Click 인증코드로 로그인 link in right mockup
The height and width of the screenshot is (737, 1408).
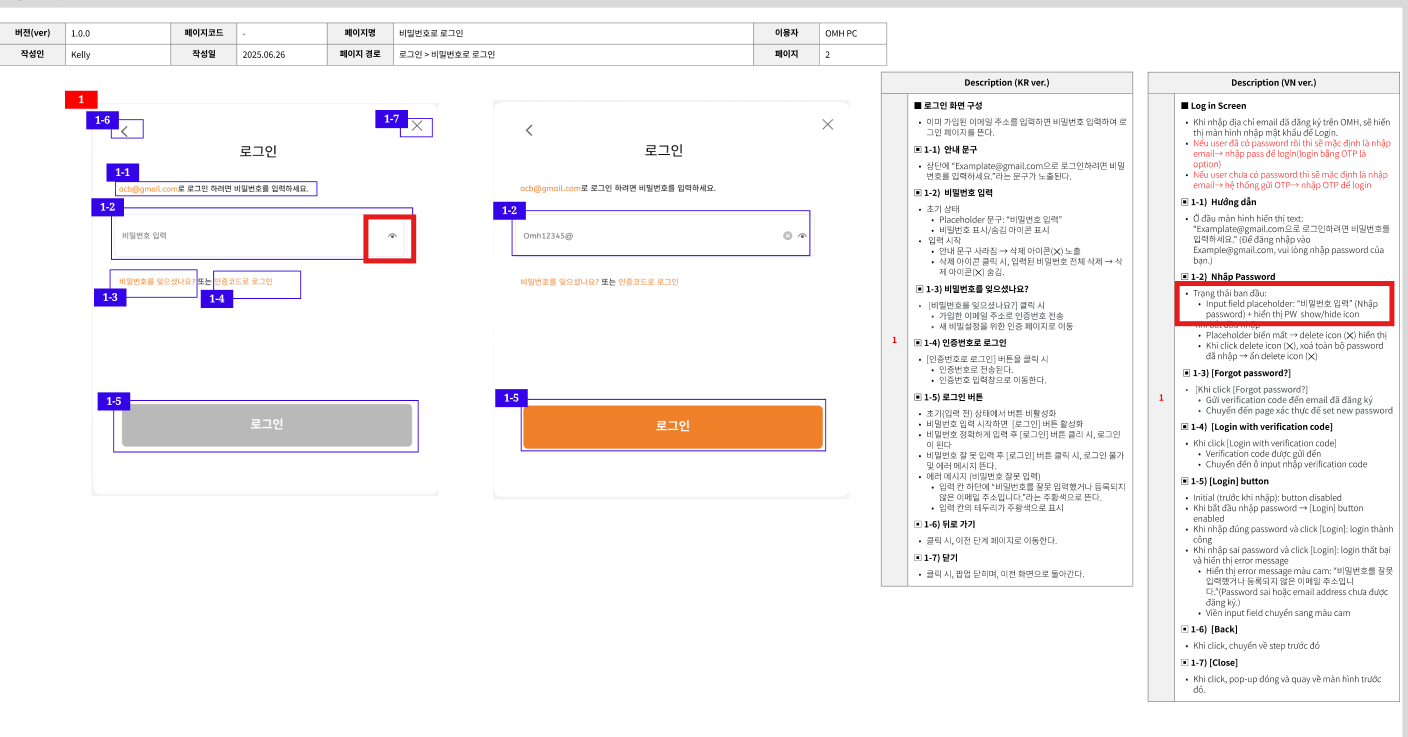649,282
